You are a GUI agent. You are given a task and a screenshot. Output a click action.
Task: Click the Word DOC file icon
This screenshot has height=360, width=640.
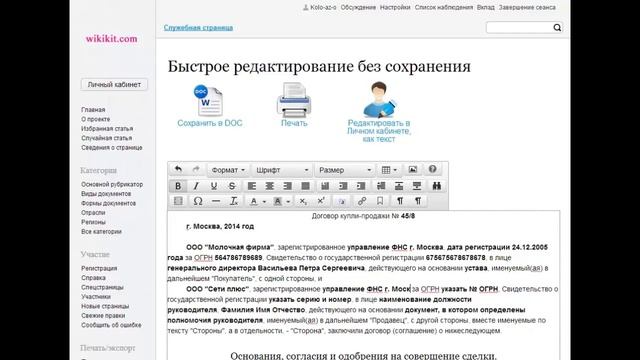click(209, 100)
